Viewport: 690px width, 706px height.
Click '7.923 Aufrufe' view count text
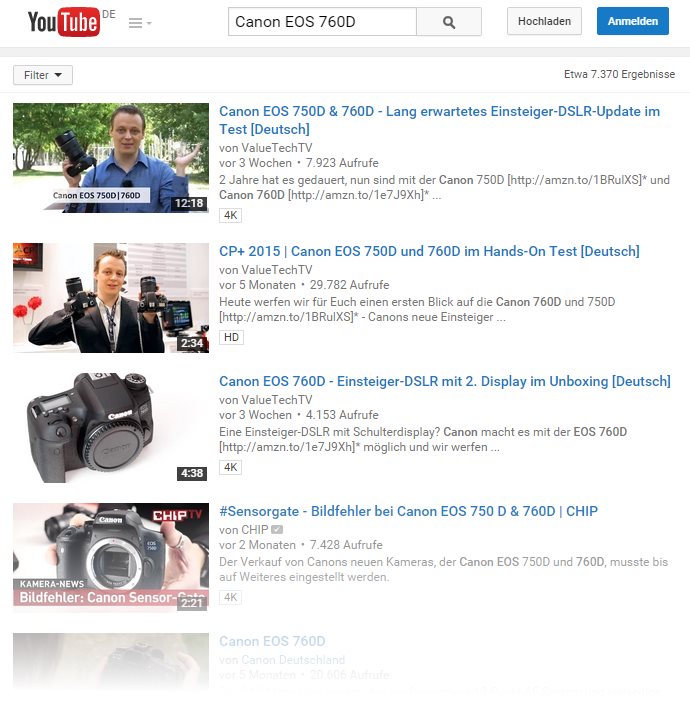pyautogui.click(x=342, y=163)
